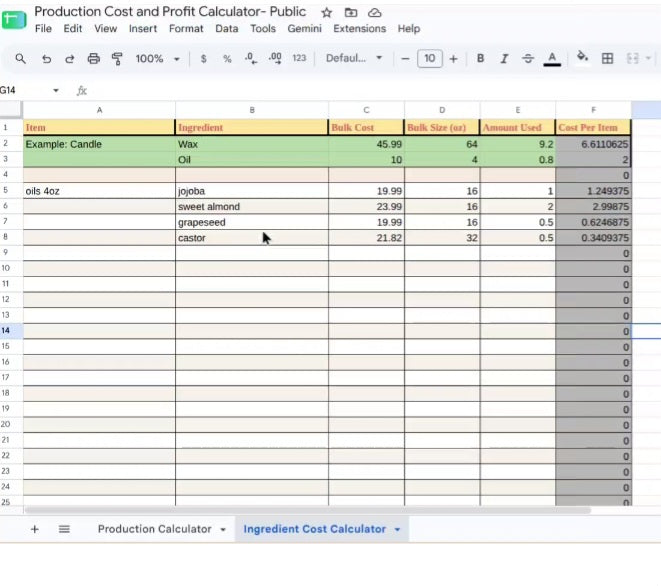Open the Tools menu
This screenshot has height=586, width=661.
pyautogui.click(x=263, y=29)
